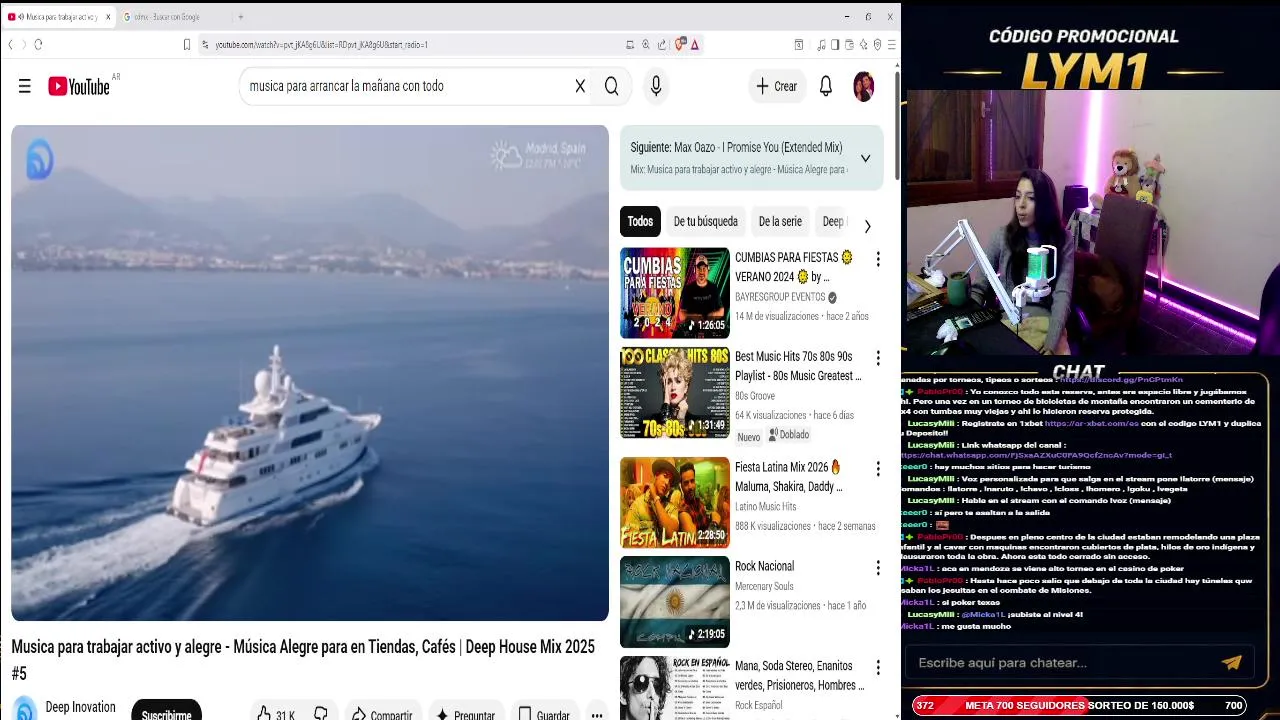
Task: Play the Rock Nacional thumbnail
Action: pyautogui.click(x=675, y=602)
